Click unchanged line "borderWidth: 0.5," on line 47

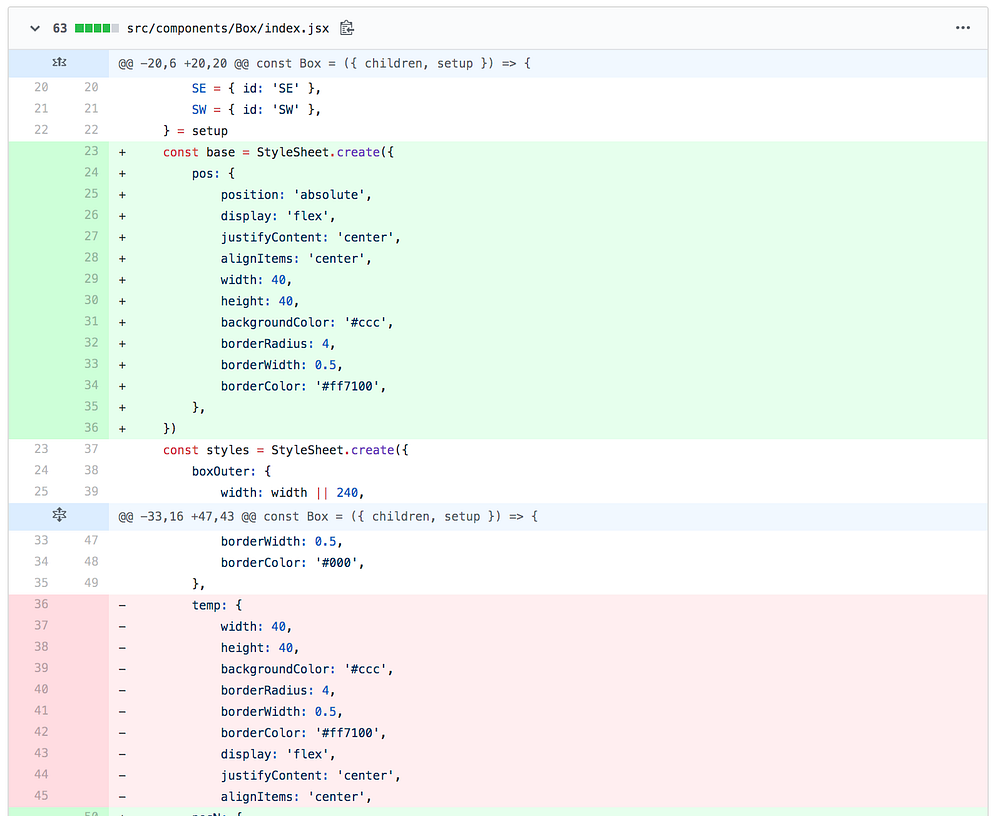[282, 541]
